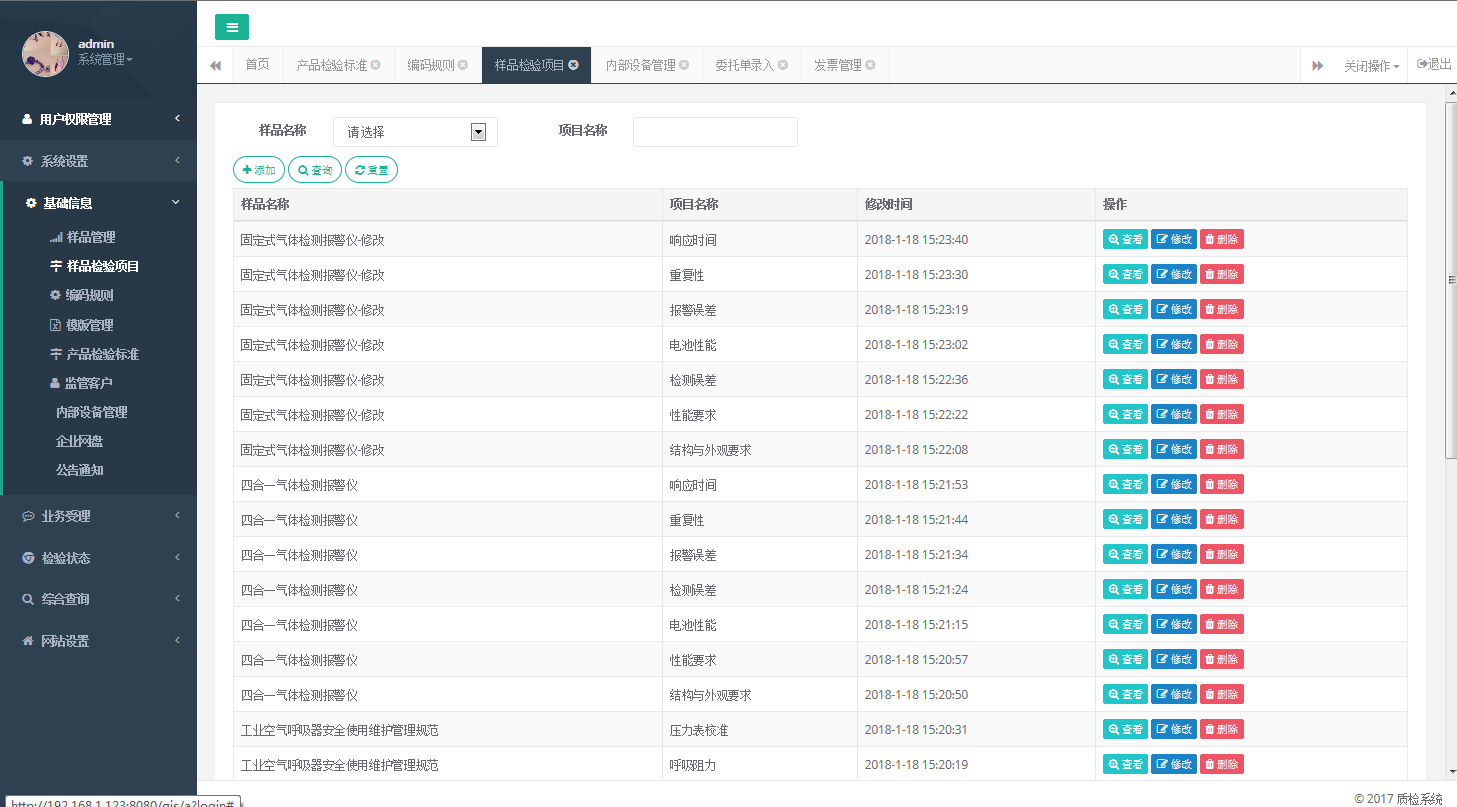Click the 添加 add button
1457x807 pixels.
(x=259, y=170)
